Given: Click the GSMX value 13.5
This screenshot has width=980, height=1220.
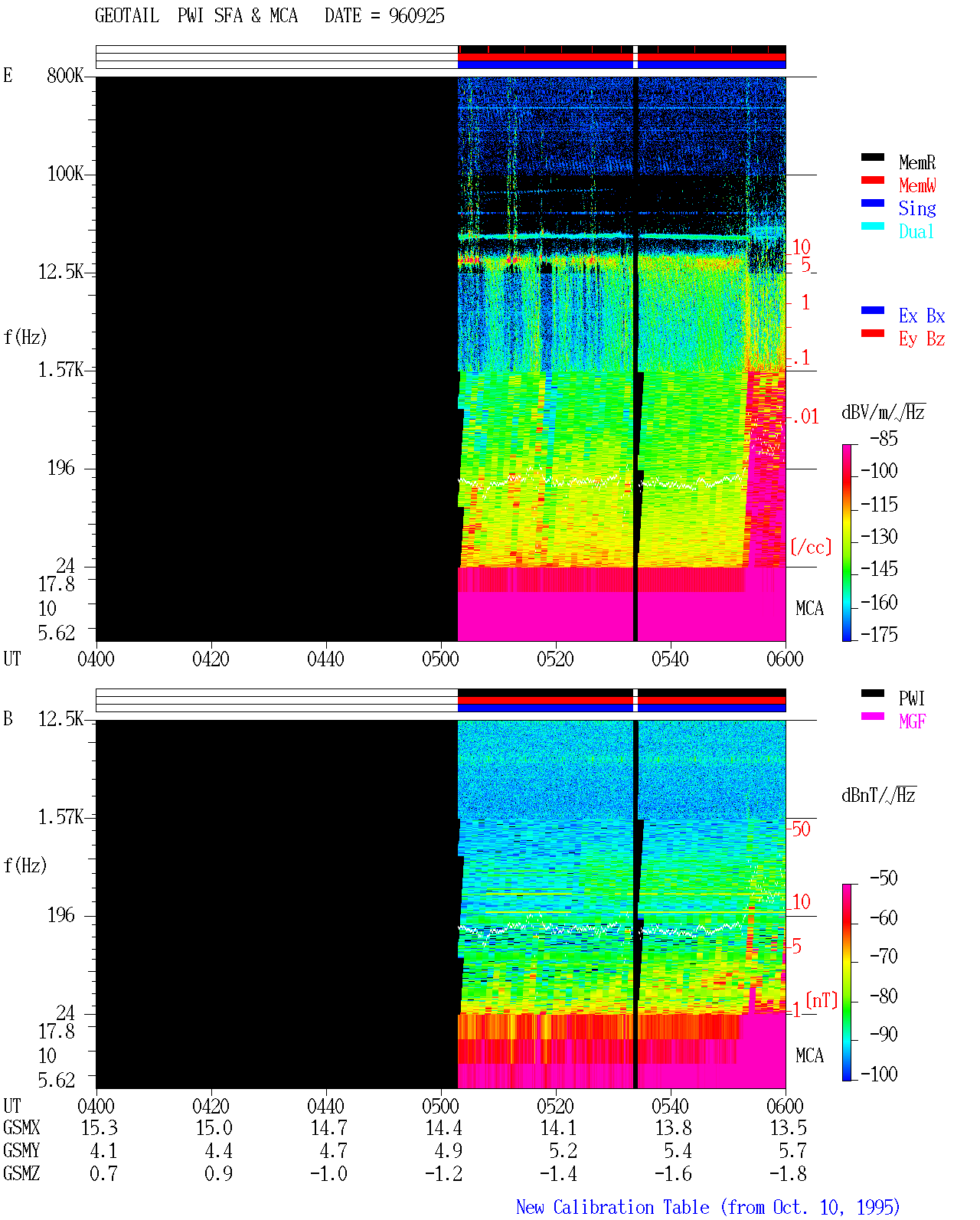Looking at the screenshot, I should [789, 1128].
